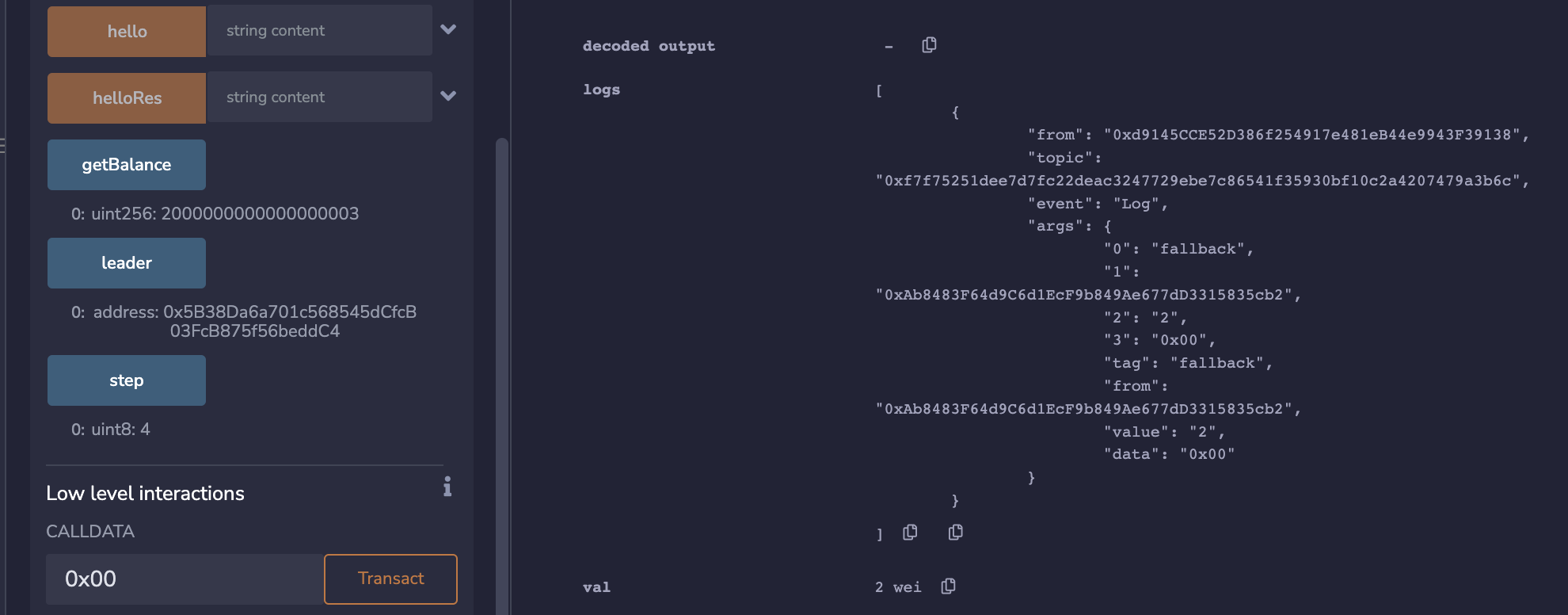Click the leader address result text

point(244,322)
